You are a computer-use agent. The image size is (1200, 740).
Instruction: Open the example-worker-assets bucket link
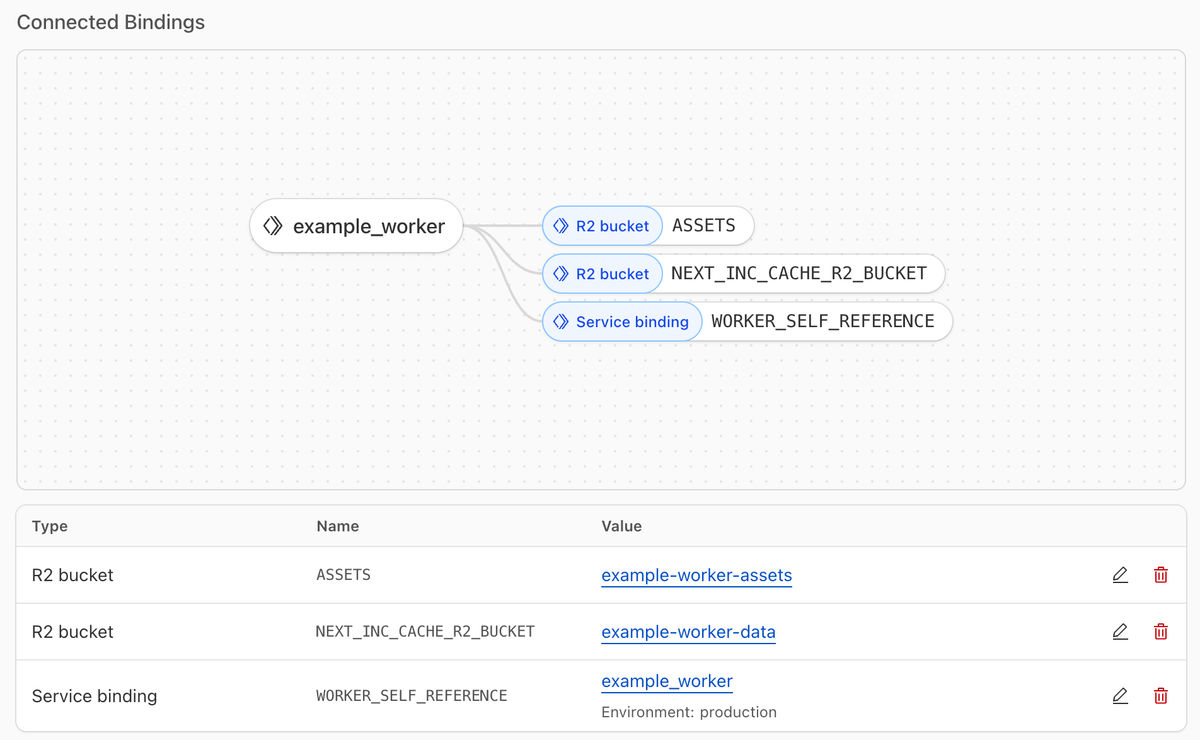[x=696, y=575]
